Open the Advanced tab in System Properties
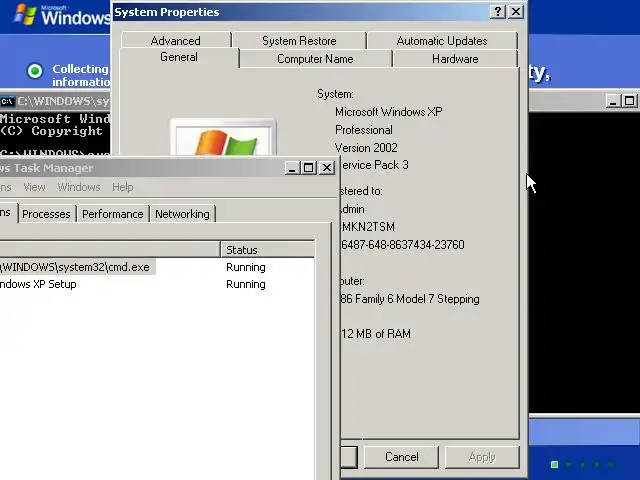 coord(176,41)
